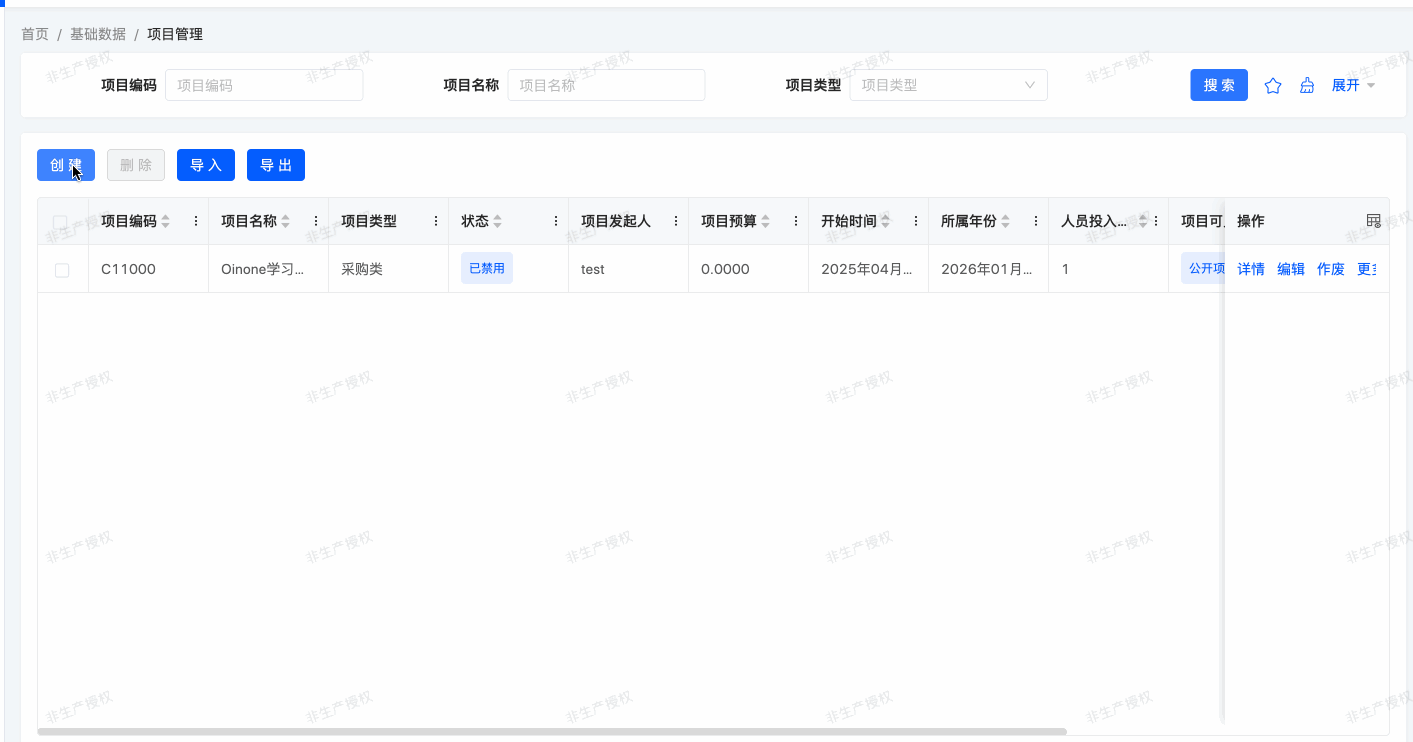Focus the 项目编码 input field
This screenshot has height=742, width=1413.
264,85
